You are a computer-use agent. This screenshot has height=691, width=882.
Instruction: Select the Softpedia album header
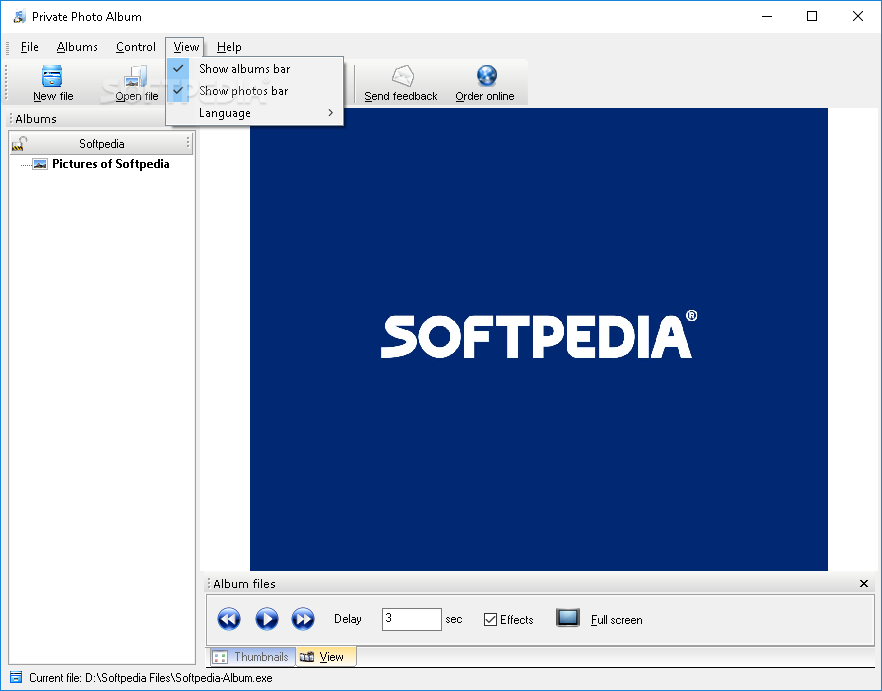point(101,143)
